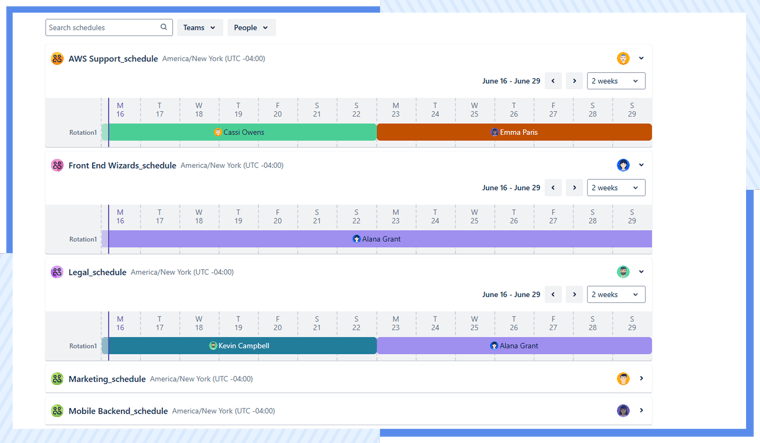Go to next period in Front End Wizards schedule

point(574,188)
